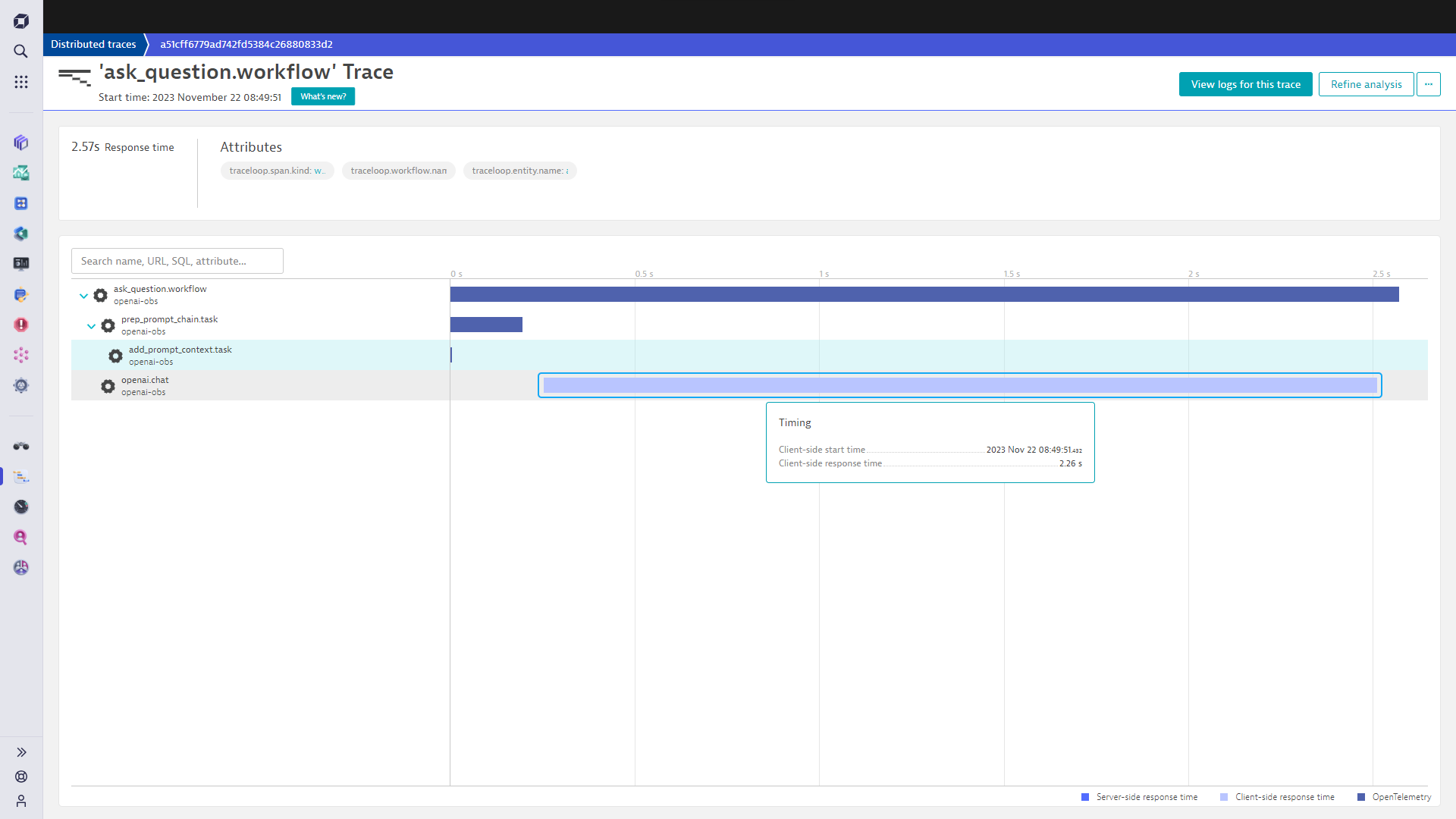The width and height of the screenshot is (1456, 819).
Task: Click the View logs for this trace button
Action: pos(1245,84)
